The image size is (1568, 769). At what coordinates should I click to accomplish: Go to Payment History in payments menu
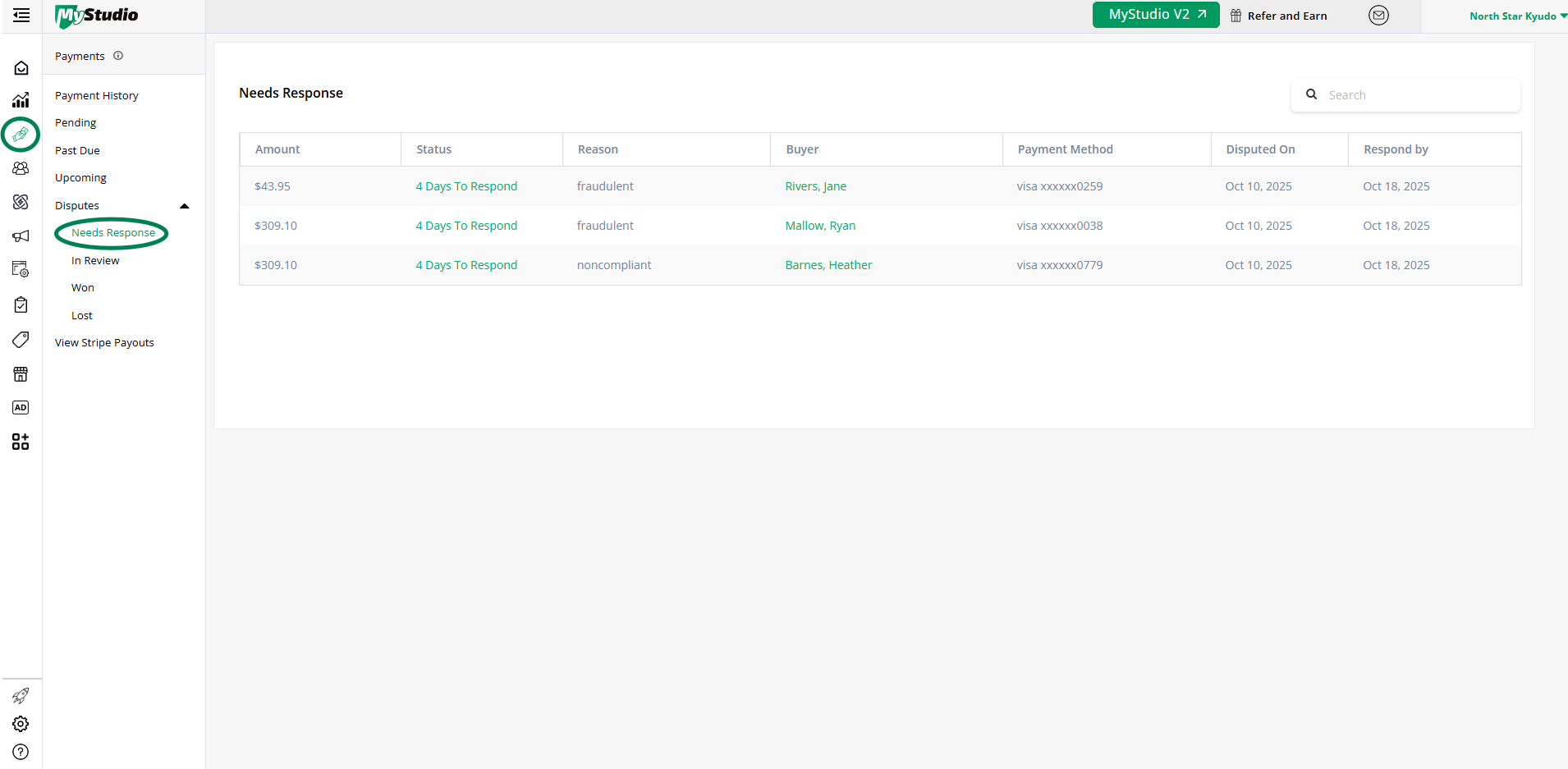(97, 96)
